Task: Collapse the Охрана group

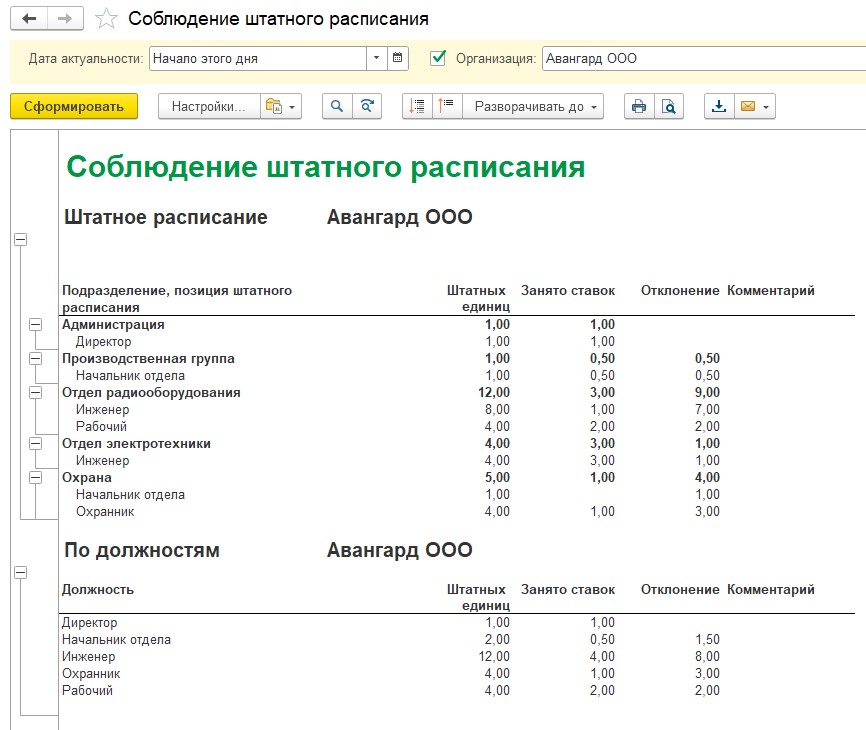Action: click(x=35, y=478)
